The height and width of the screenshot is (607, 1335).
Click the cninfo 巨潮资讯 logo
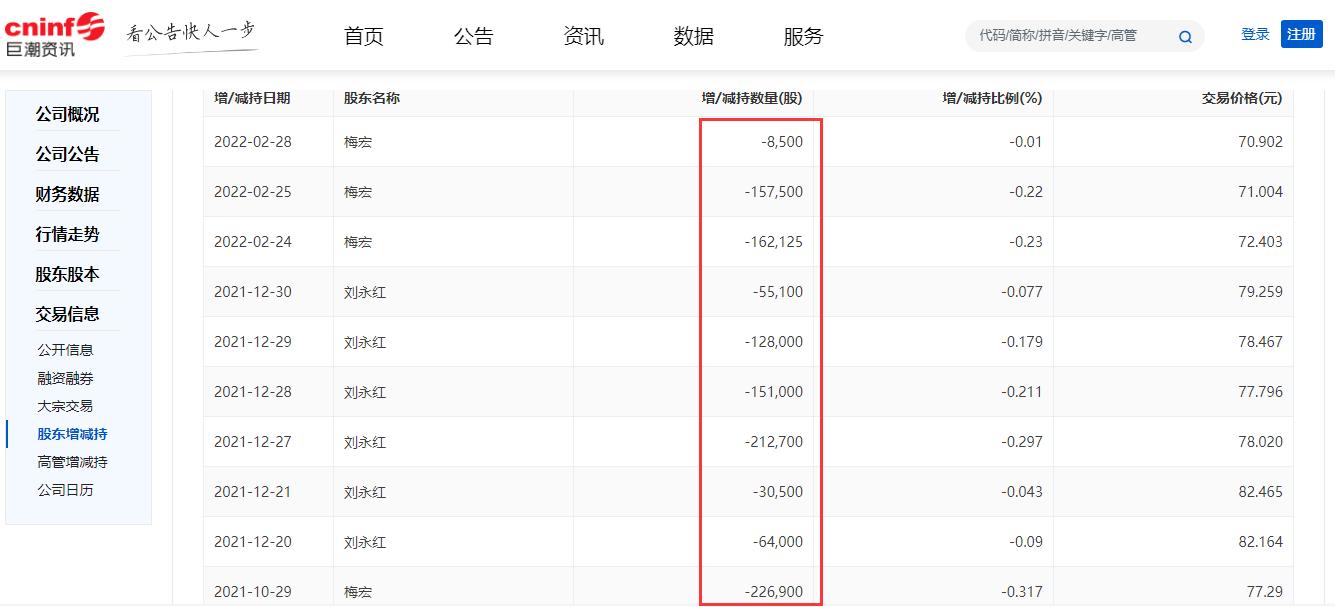pyautogui.click(x=55, y=30)
